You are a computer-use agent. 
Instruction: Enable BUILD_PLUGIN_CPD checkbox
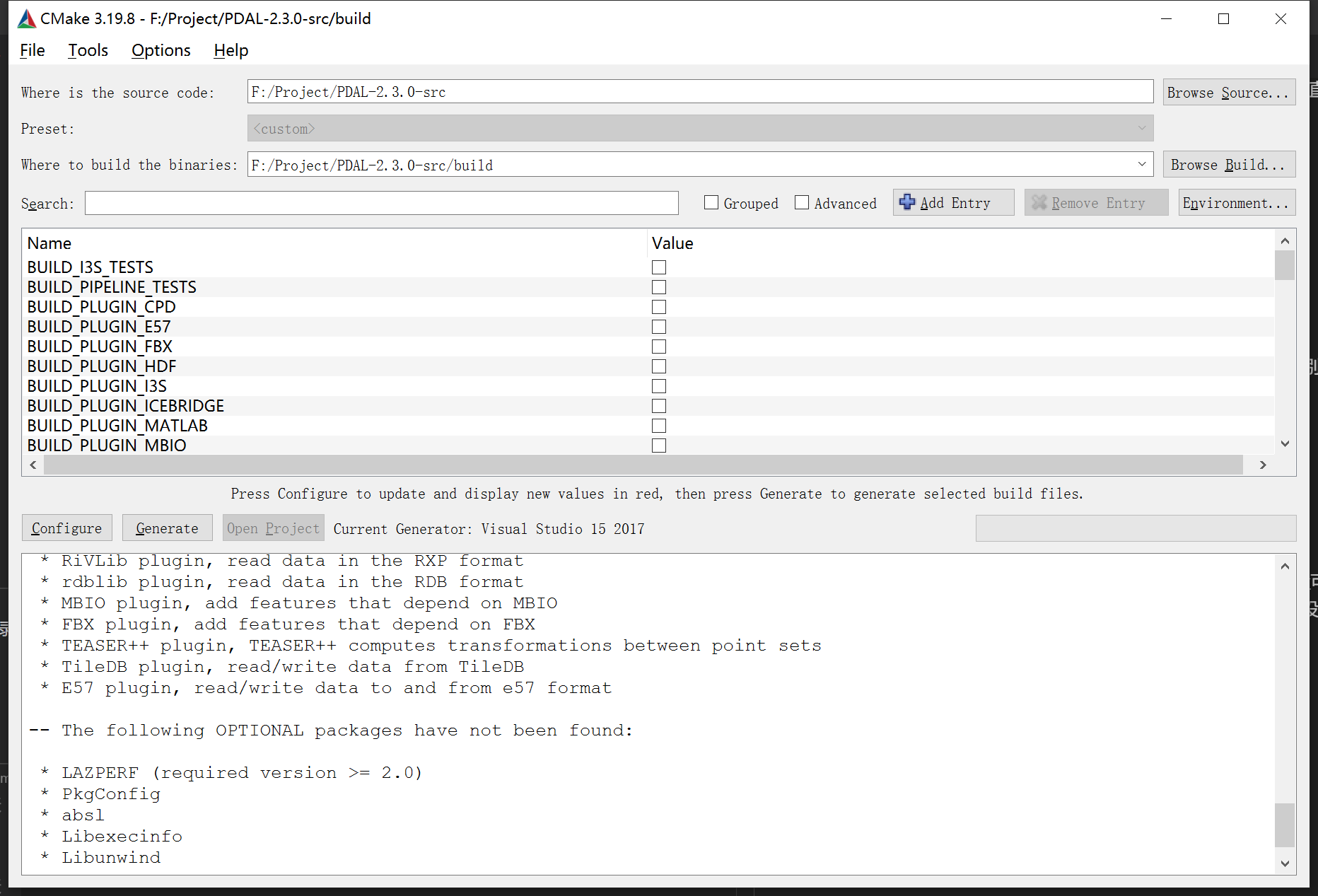coord(659,307)
